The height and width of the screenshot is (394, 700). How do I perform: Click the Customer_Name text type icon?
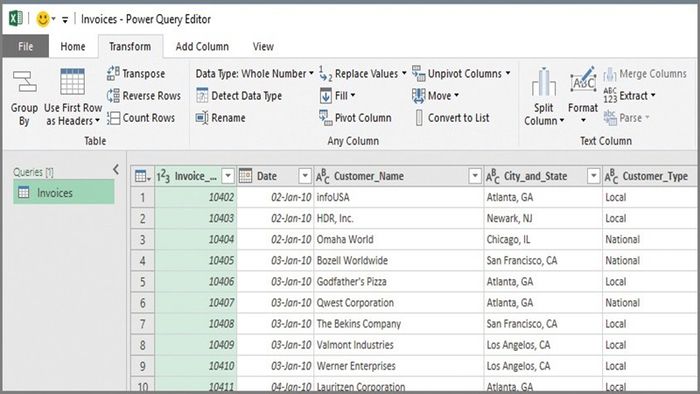pos(322,176)
